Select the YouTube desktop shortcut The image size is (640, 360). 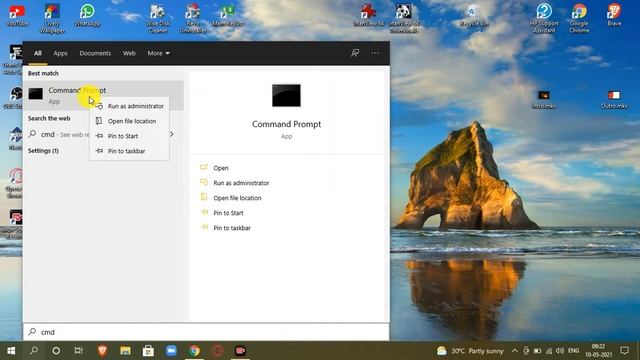pyautogui.click(x=17, y=16)
